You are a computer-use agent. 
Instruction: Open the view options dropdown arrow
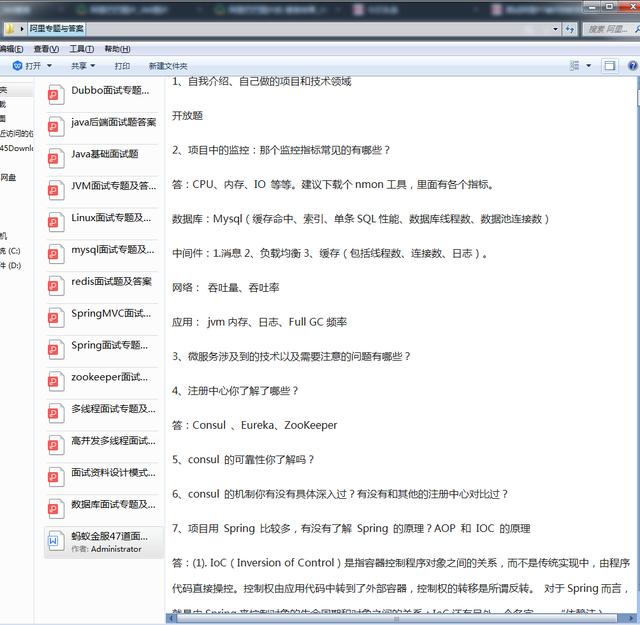tap(589, 66)
